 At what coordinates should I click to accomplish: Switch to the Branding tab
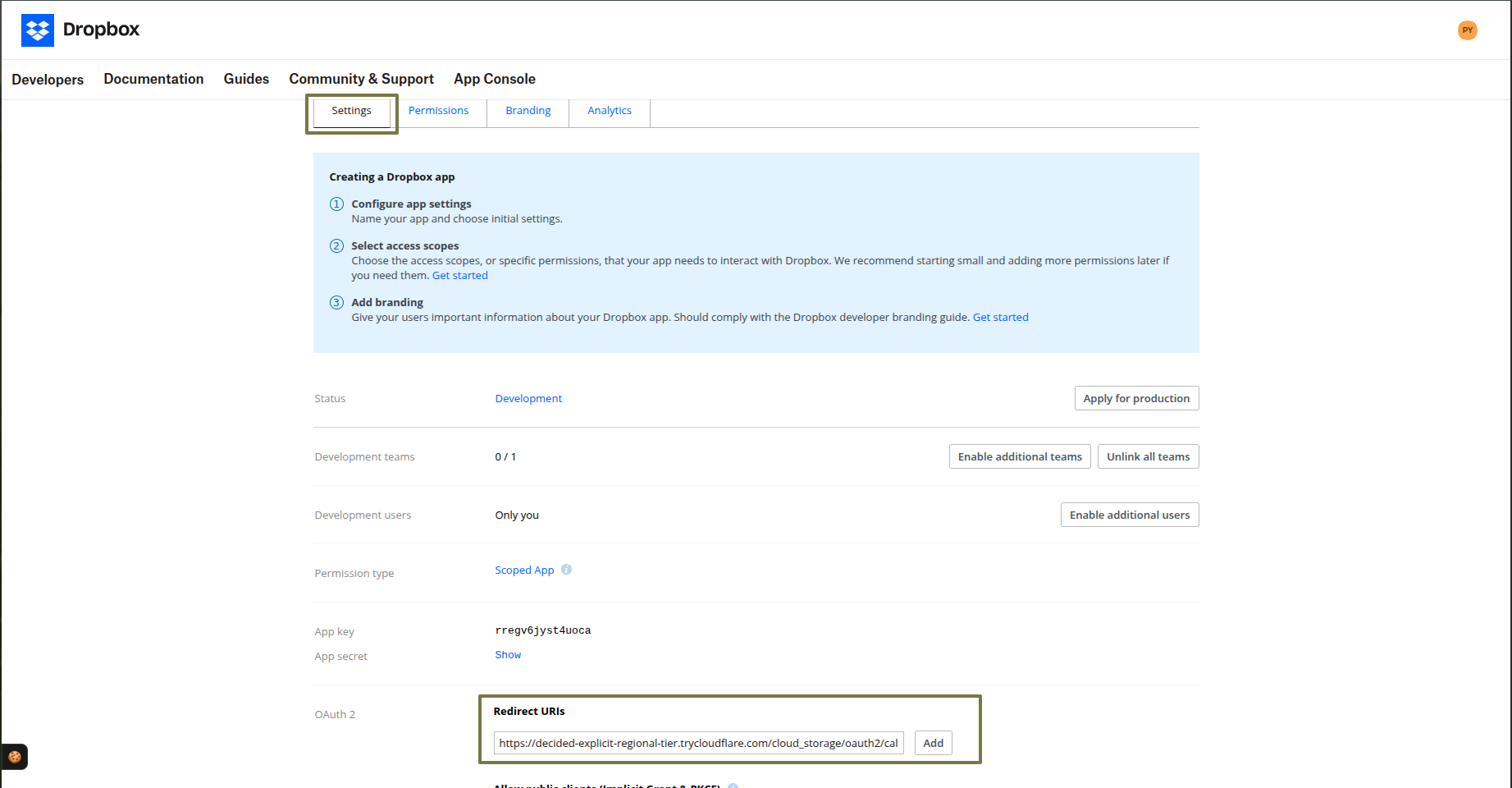528,111
